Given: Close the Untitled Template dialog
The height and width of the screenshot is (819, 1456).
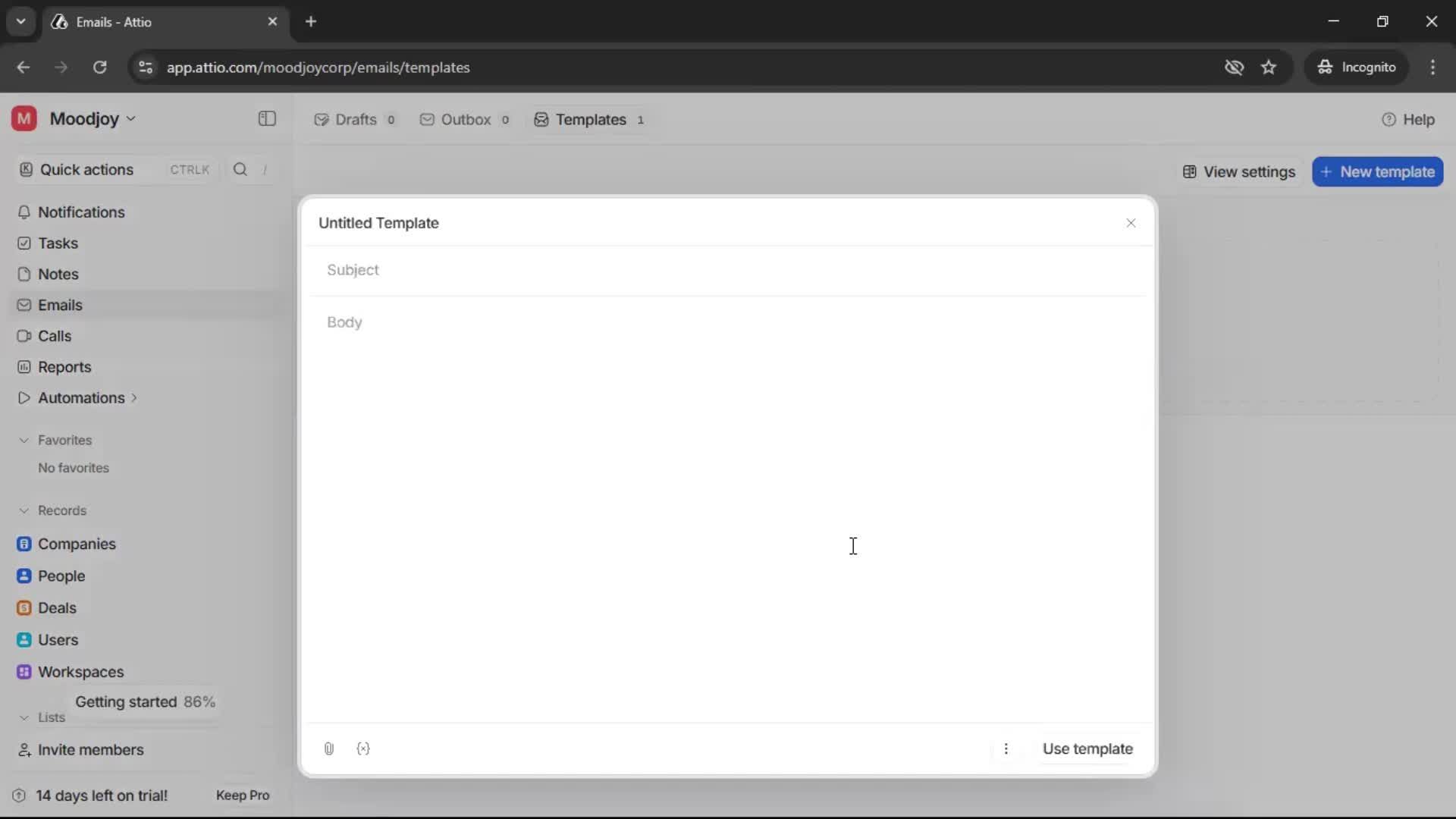Looking at the screenshot, I should click(1131, 223).
